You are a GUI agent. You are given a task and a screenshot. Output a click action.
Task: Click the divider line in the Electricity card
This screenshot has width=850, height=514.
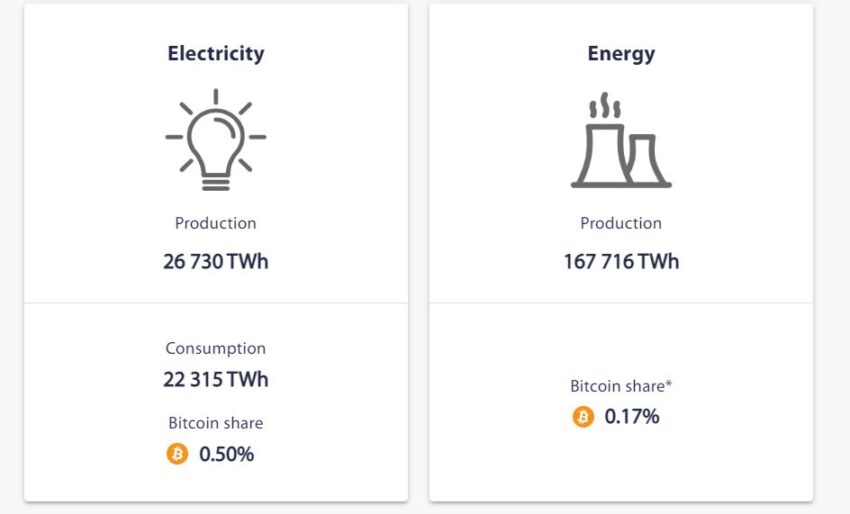coord(216,303)
